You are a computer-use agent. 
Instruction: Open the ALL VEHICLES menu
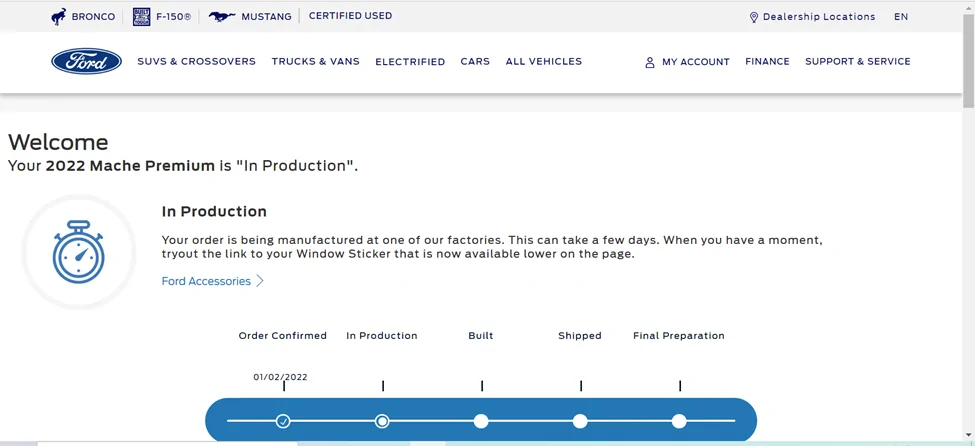(x=543, y=61)
